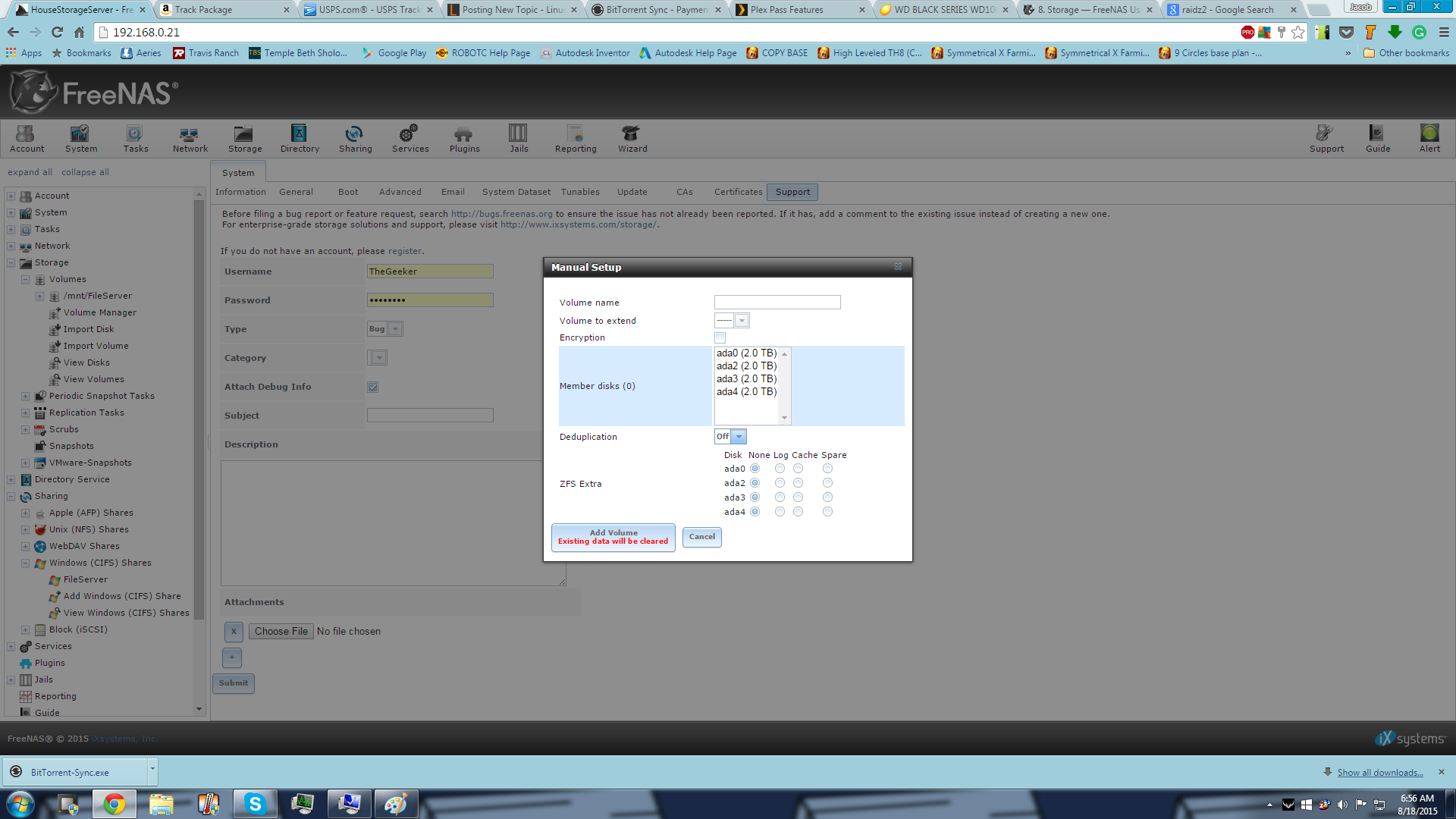1456x819 pixels.
Task: Open the Storage toolbar icon
Action: point(244,138)
